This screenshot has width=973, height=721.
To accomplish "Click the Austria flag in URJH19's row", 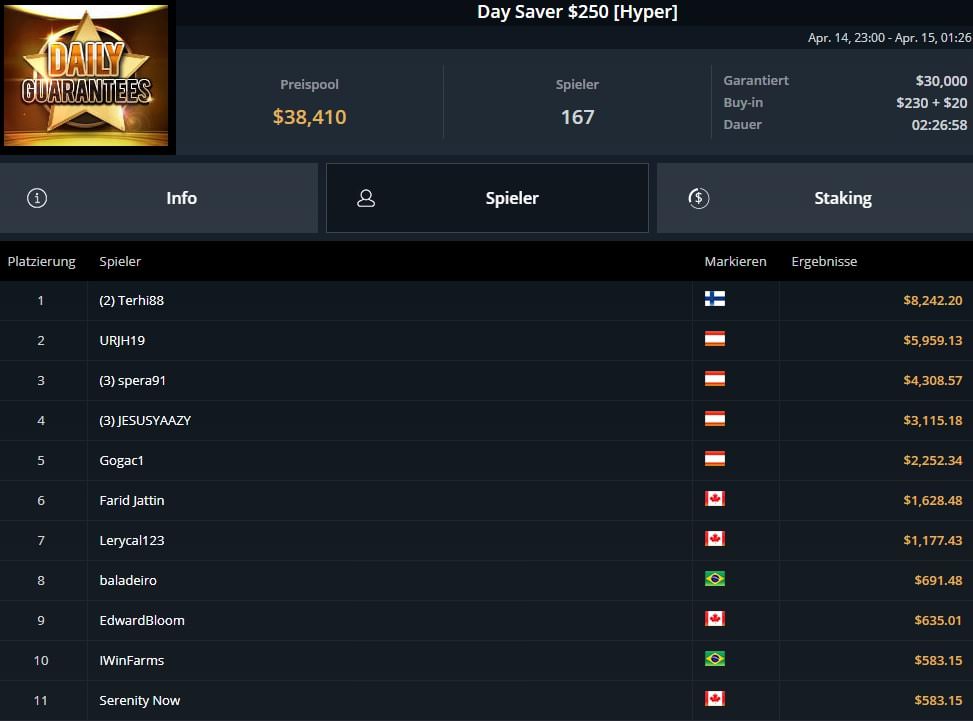I will click(x=714, y=339).
